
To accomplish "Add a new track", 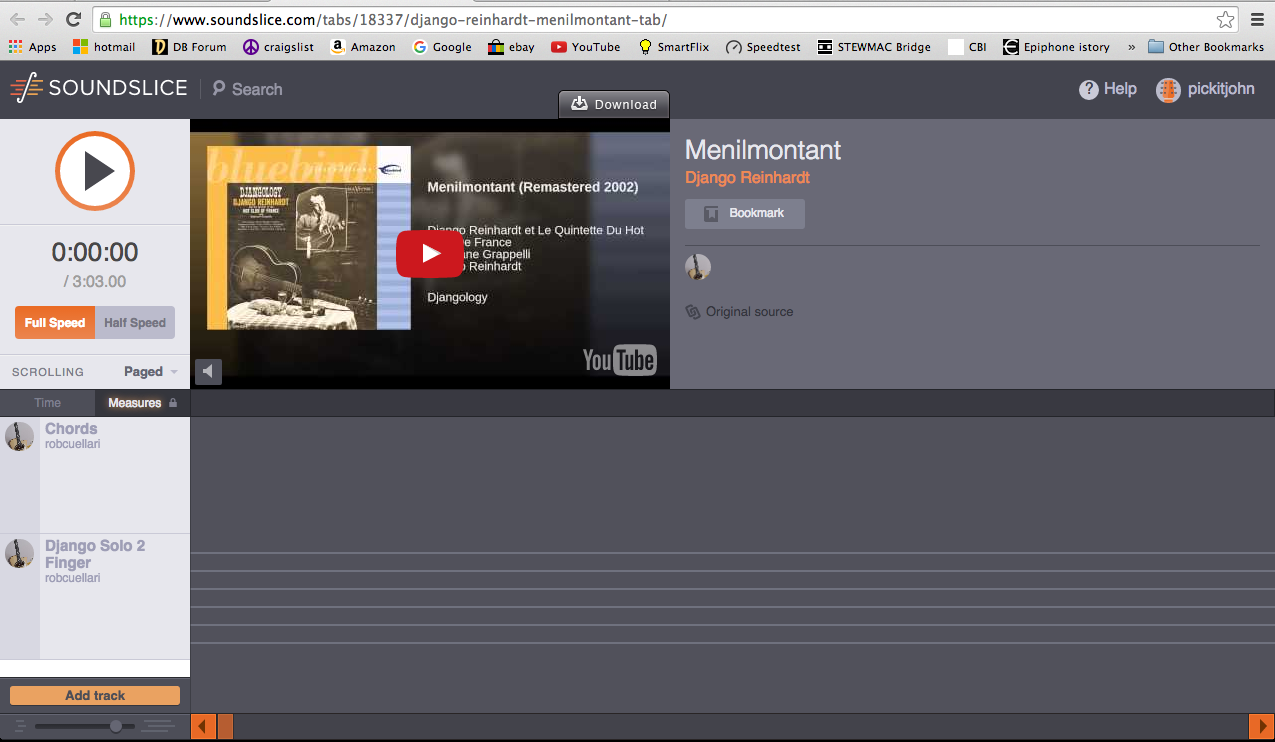I will (95, 695).
